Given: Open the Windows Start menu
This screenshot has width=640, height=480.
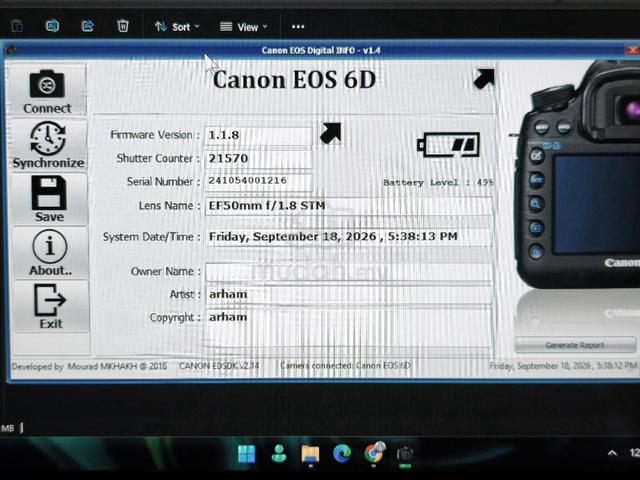Looking at the screenshot, I should coord(247,453).
